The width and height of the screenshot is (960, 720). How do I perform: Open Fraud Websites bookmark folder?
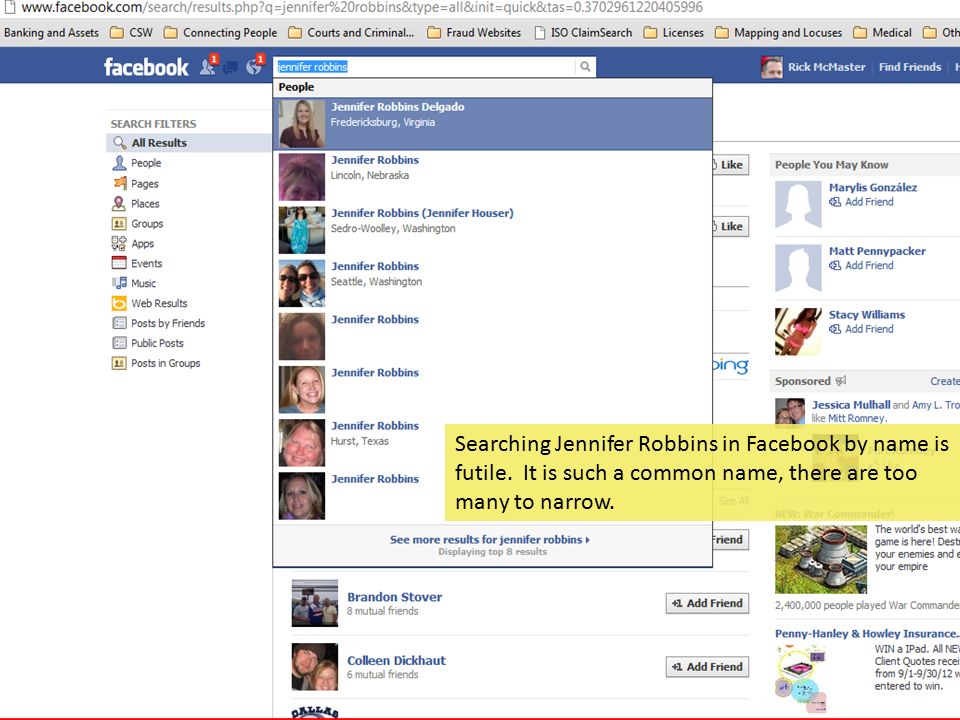[x=474, y=32]
